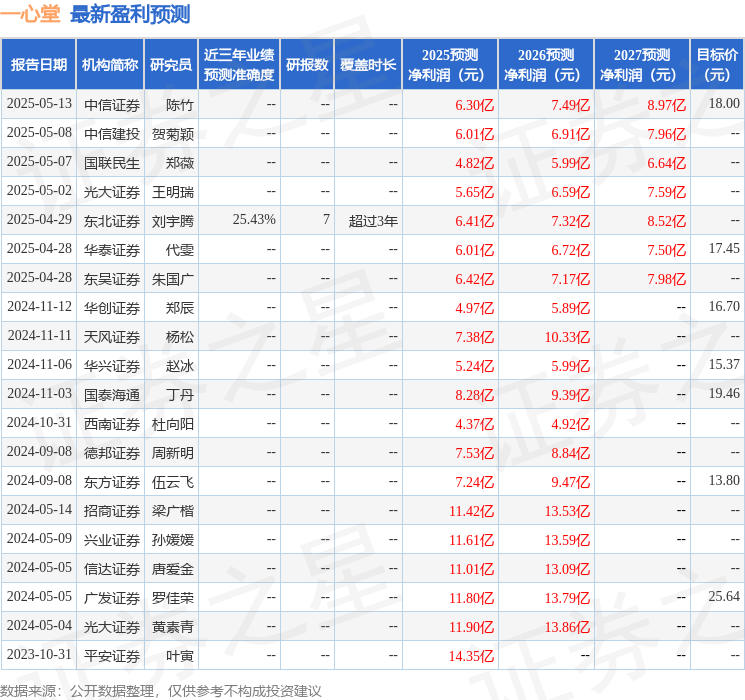Click analyst name 孙媛媛
The image size is (745, 700).
173,539
